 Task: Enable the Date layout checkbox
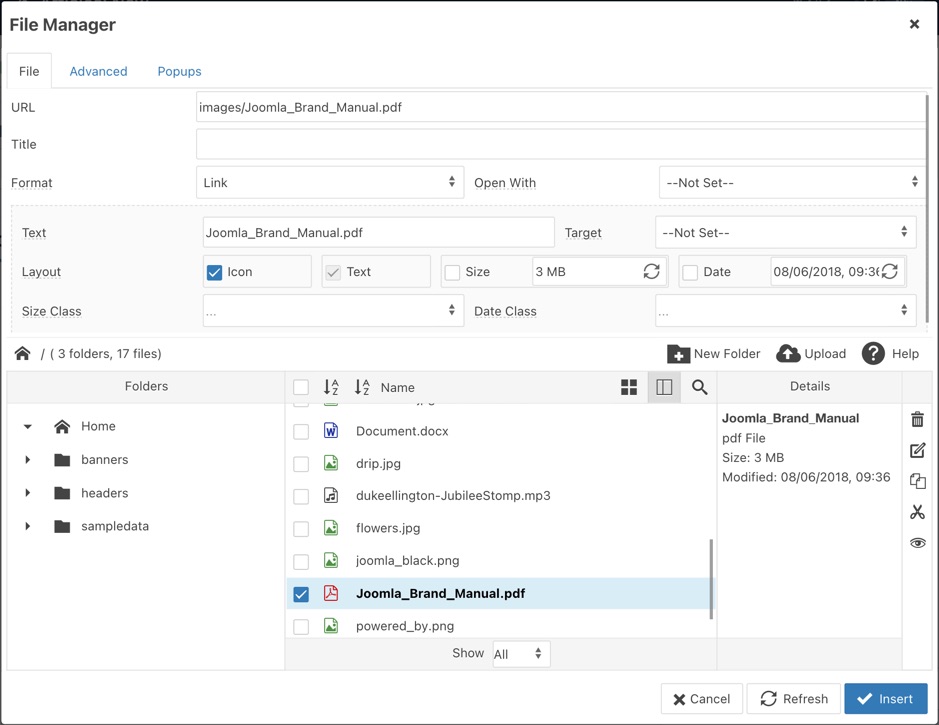pyautogui.click(x=690, y=272)
